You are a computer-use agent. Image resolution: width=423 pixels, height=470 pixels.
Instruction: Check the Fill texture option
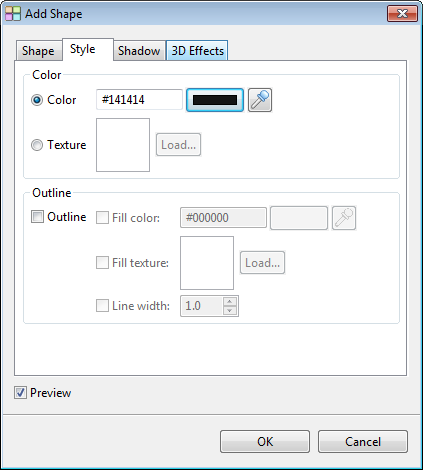[102, 263]
